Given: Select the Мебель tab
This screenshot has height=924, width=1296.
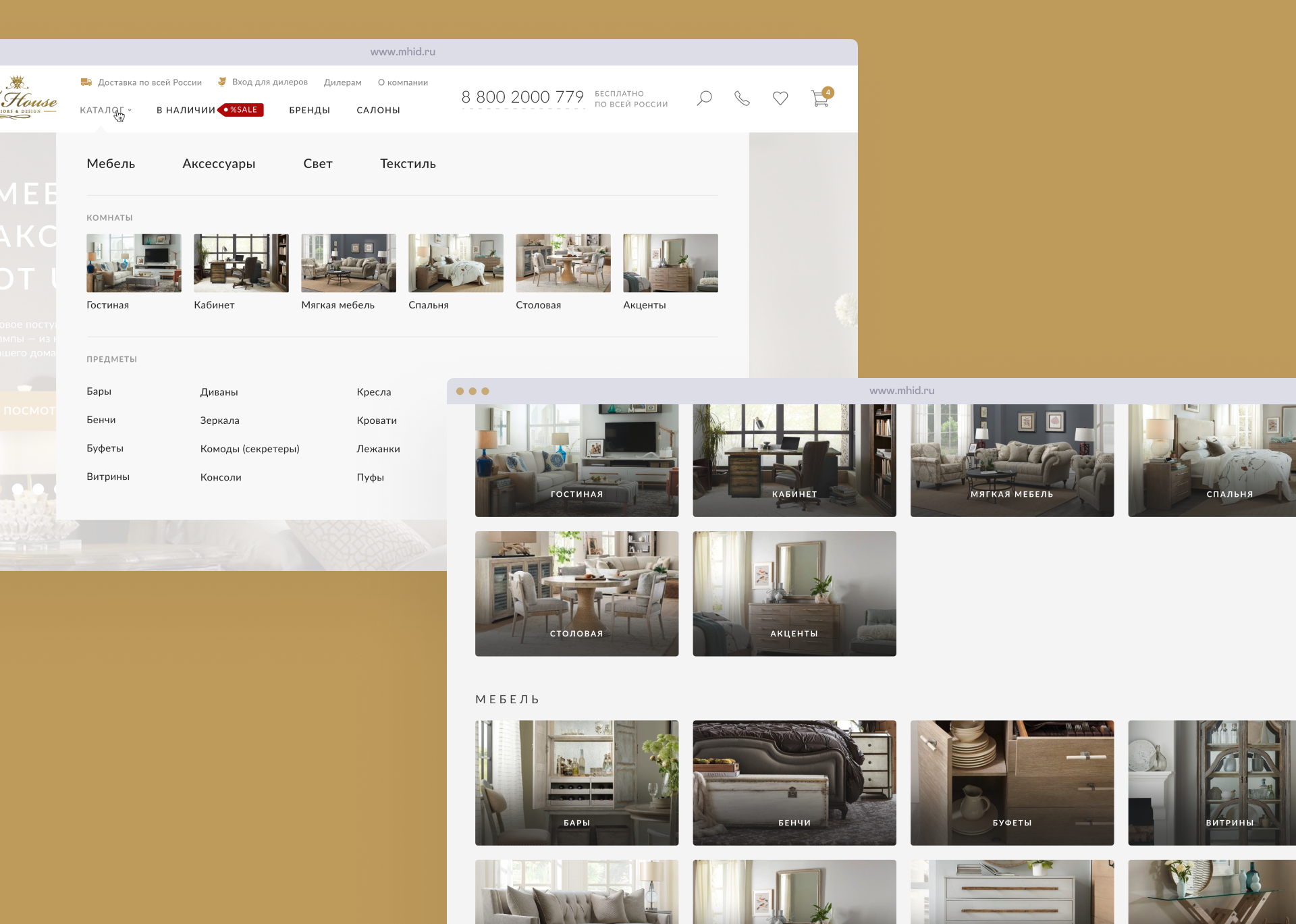Looking at the screenshot, I should [111, 163].
